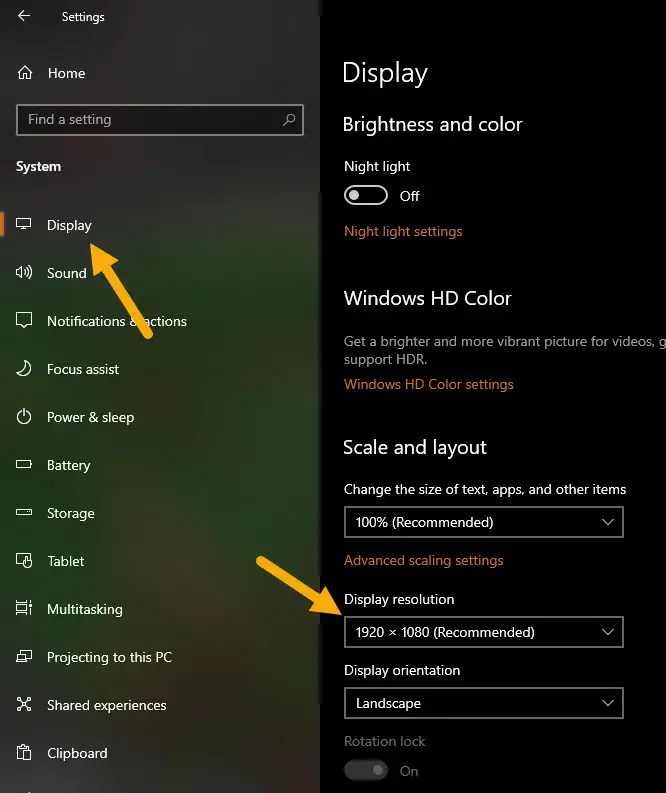Go to Shared experiences
The image size is (666, 793).
coord(107,705)
